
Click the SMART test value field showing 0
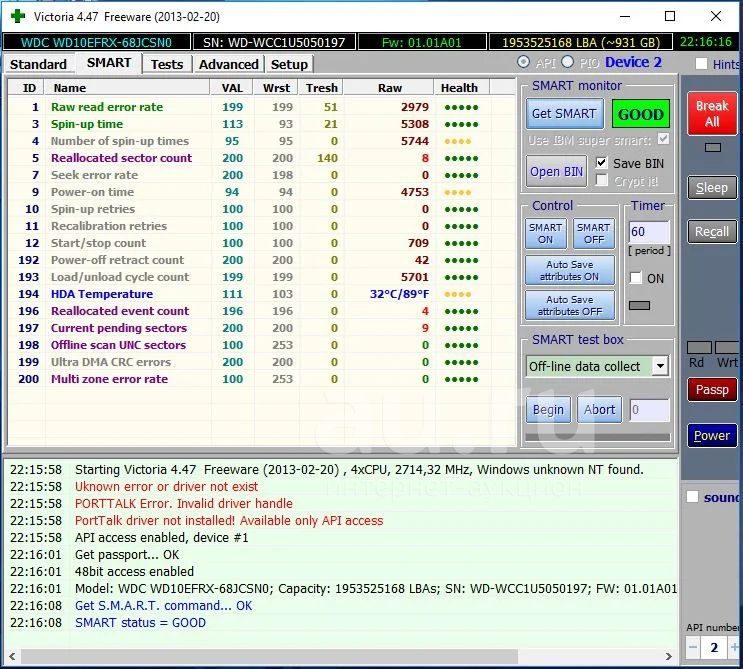coord(649,410)
